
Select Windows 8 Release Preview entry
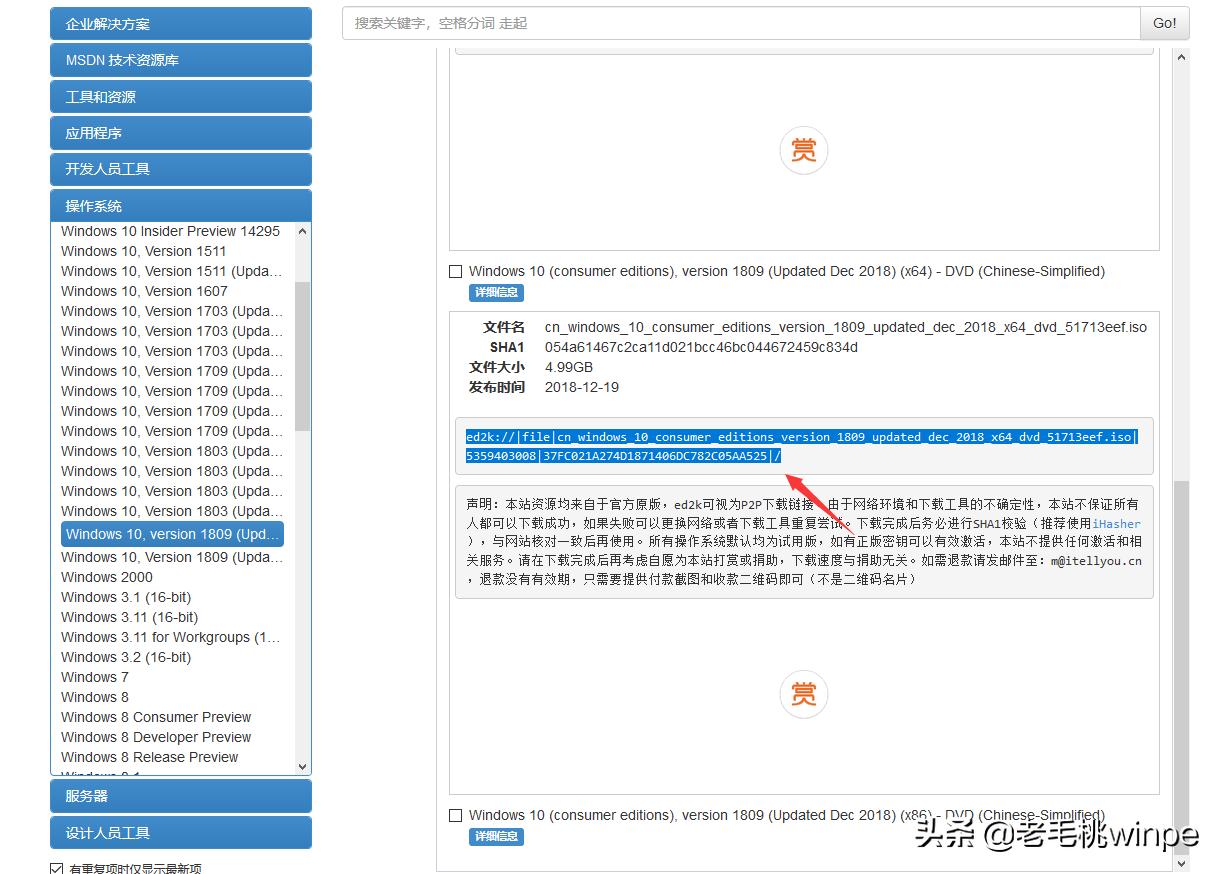coord(149,757)
